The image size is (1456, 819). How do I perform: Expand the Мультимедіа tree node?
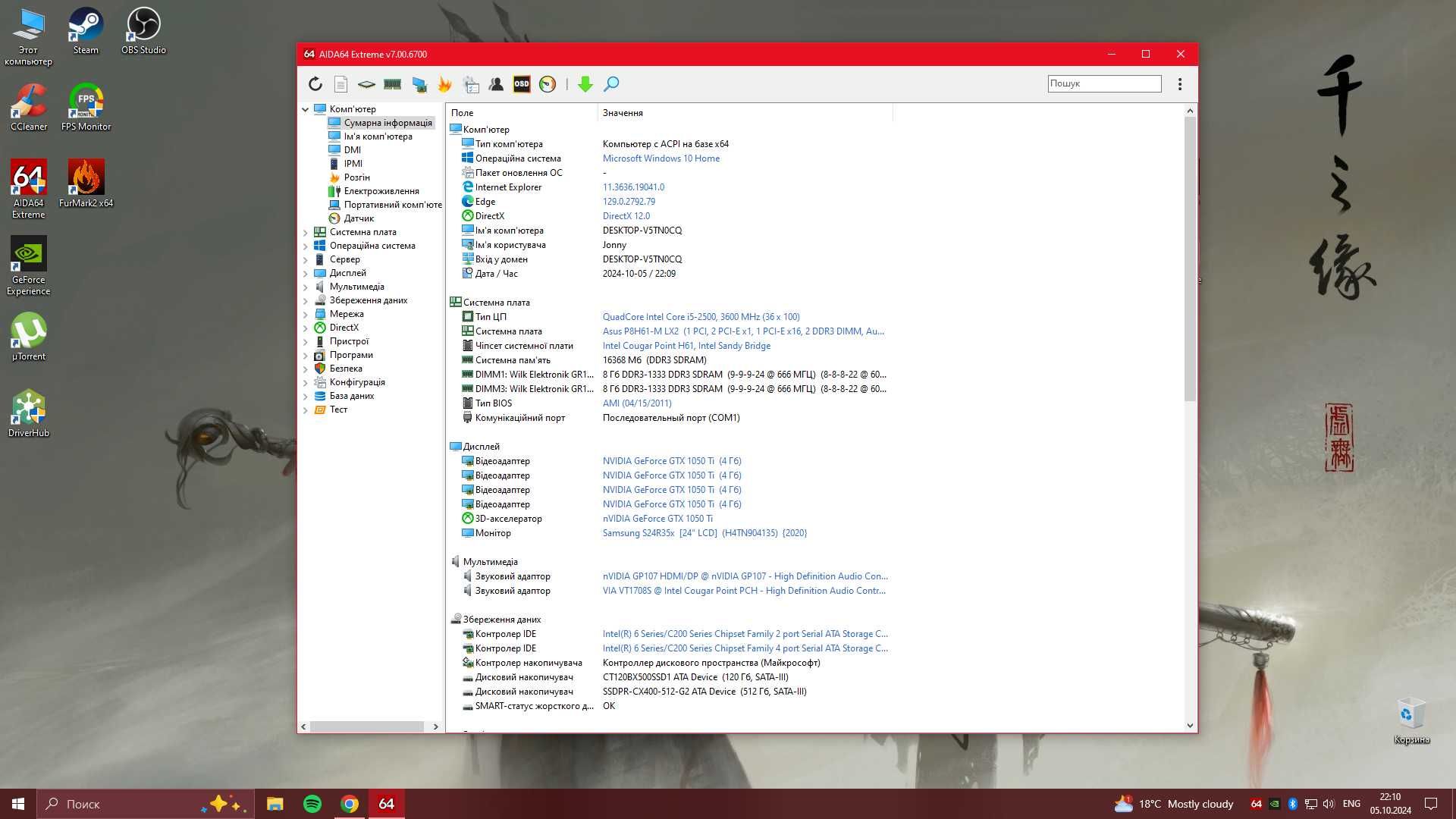click(x=306, y=287)
